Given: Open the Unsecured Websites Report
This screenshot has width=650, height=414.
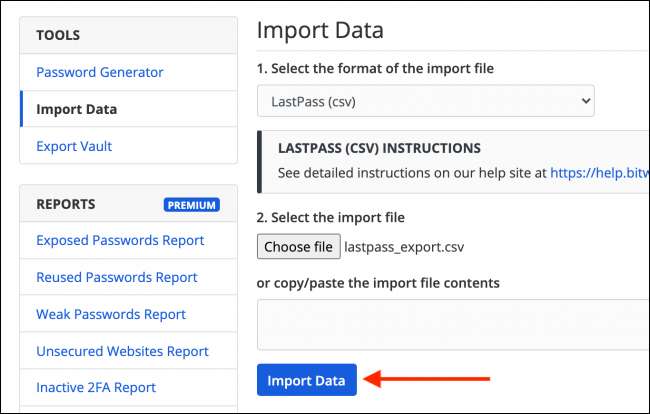Looking at the screenshot, I should click(x=122, y=351).
